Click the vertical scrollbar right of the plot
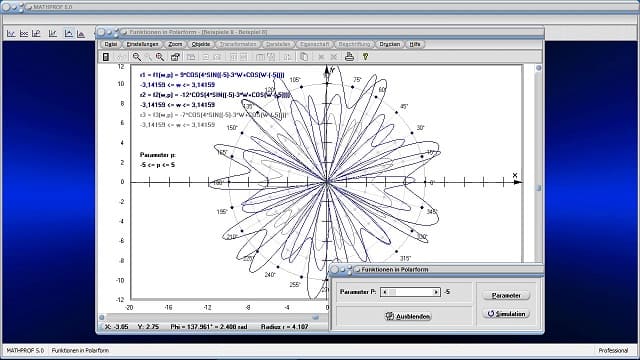 [538, 163]
